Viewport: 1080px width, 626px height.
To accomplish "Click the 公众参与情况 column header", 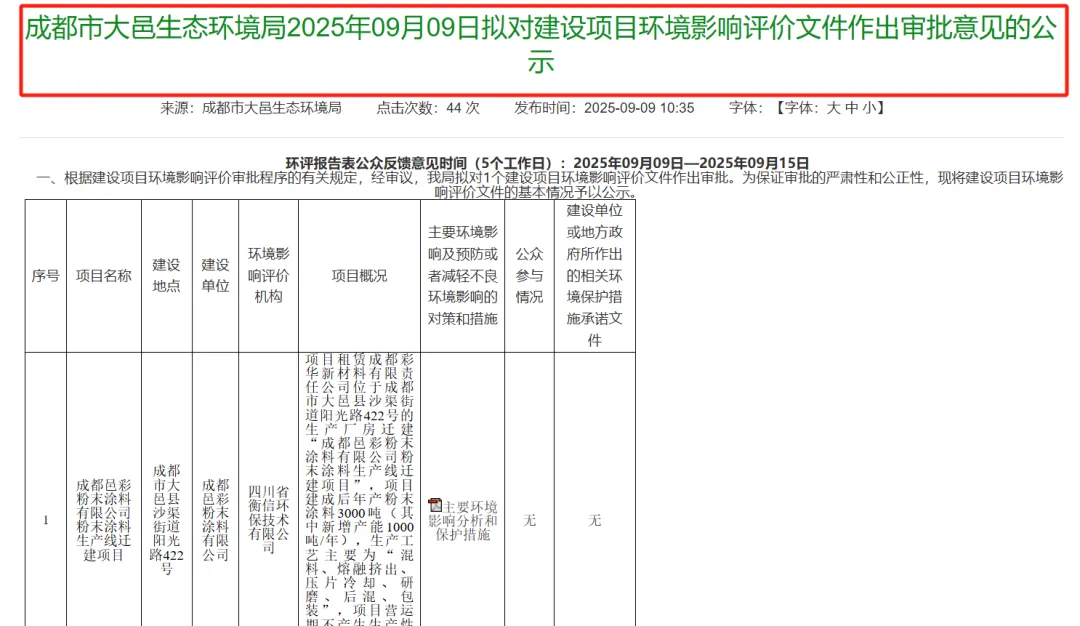I will coord(529,275).
